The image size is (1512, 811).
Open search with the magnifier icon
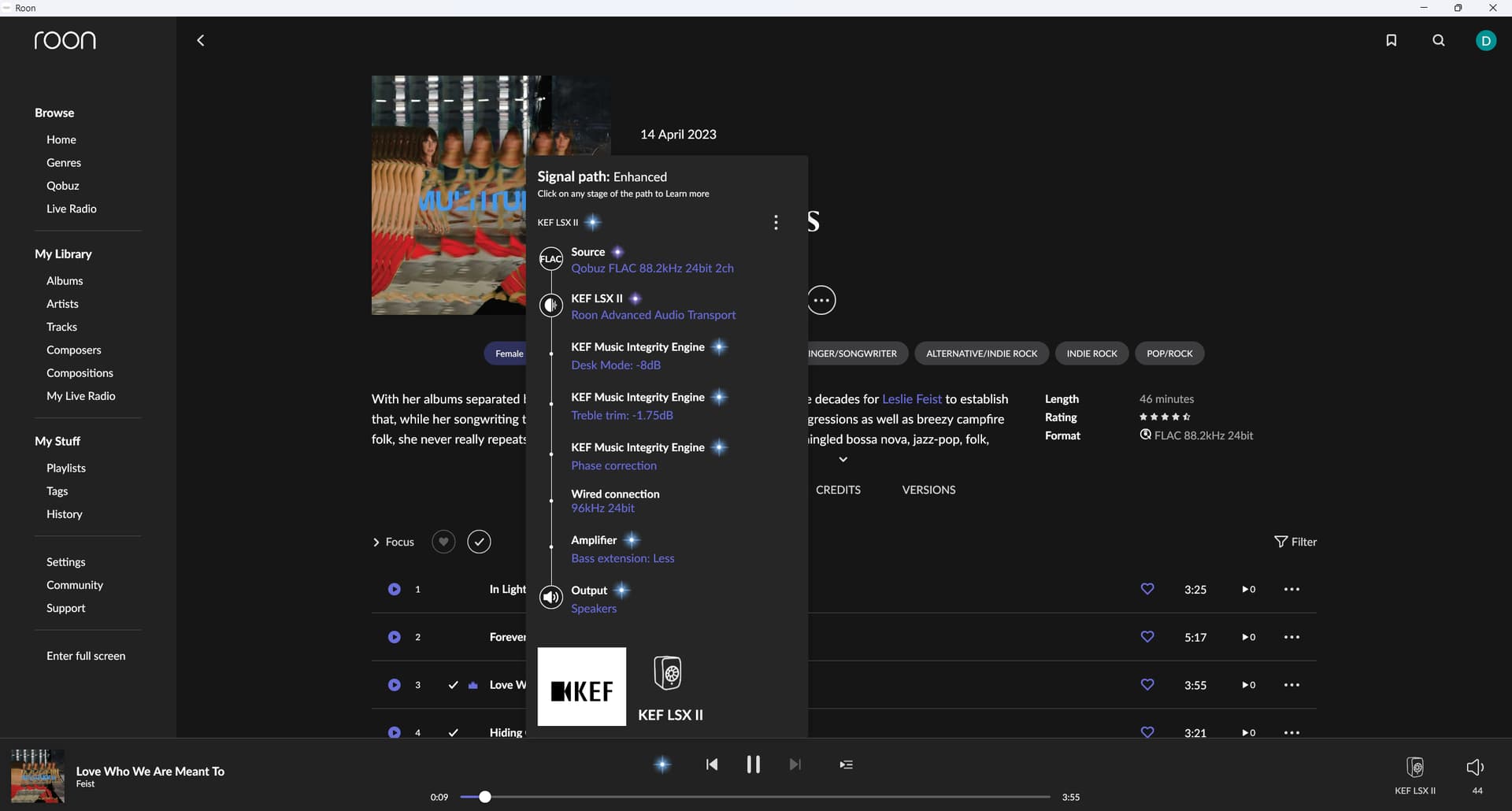click(1439, 40)
